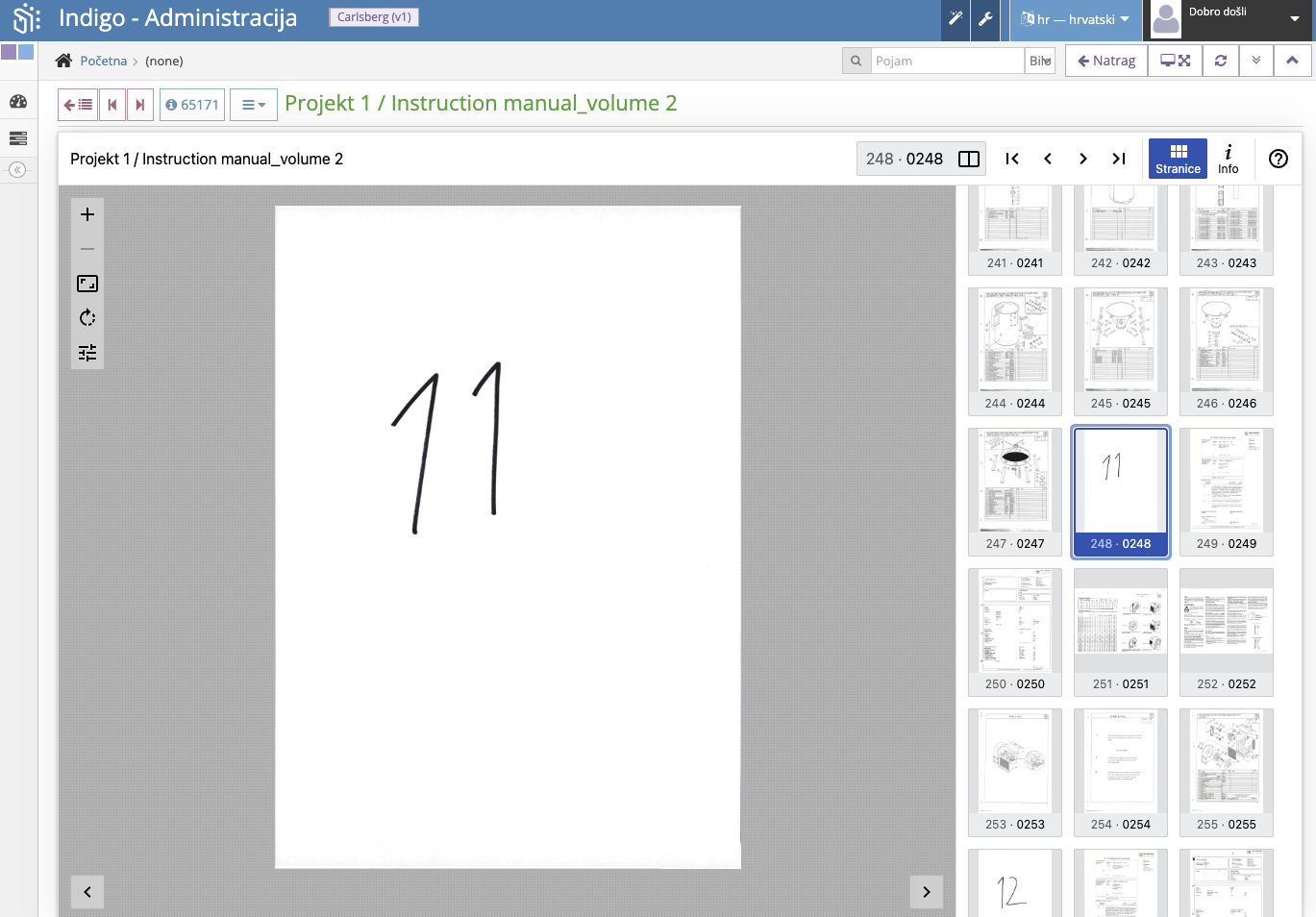
Task: Go to next record icon
Action: point(140,105)
